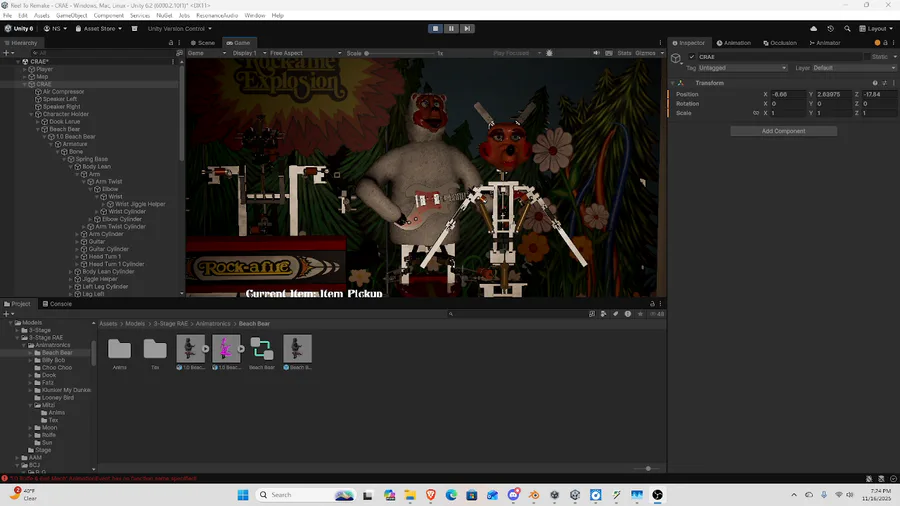900x506 pixels.
Task: Lock the Inspector panel
Action: click(885, 43)
